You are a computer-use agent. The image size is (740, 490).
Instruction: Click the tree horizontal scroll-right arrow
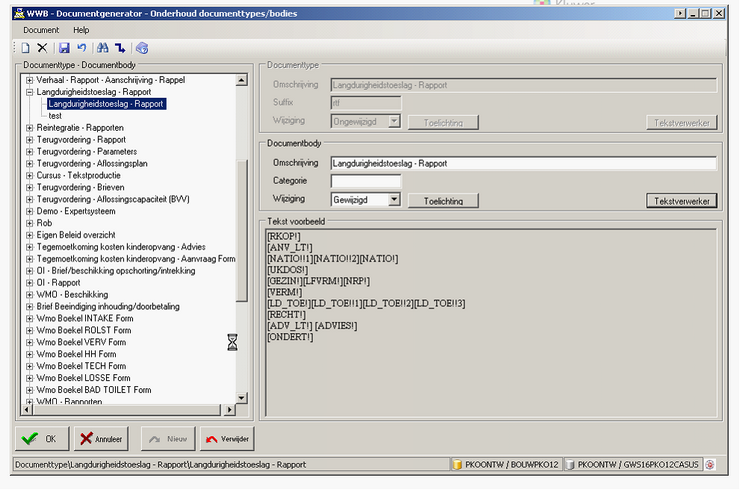[x=229, y=410]
